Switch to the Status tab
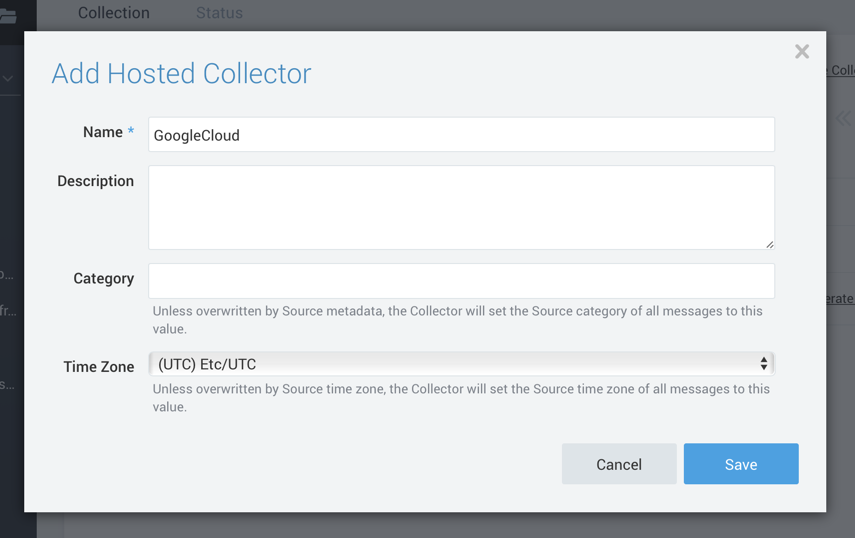 (219, 13)
